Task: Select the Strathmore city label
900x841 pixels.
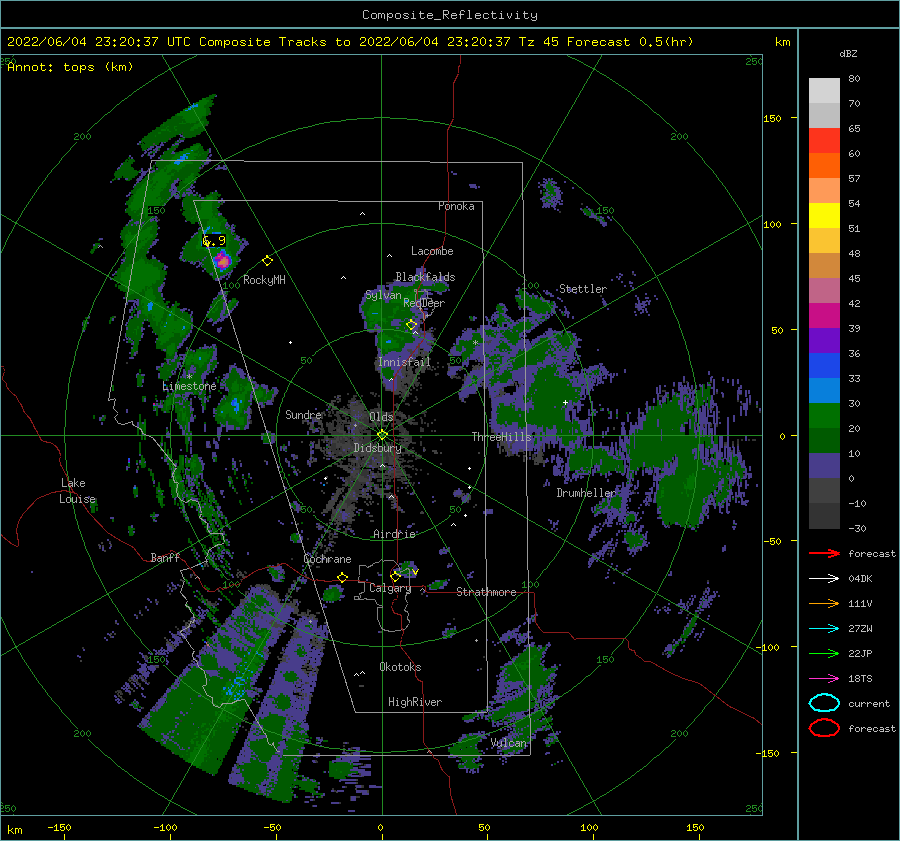Action: (486, 592)
